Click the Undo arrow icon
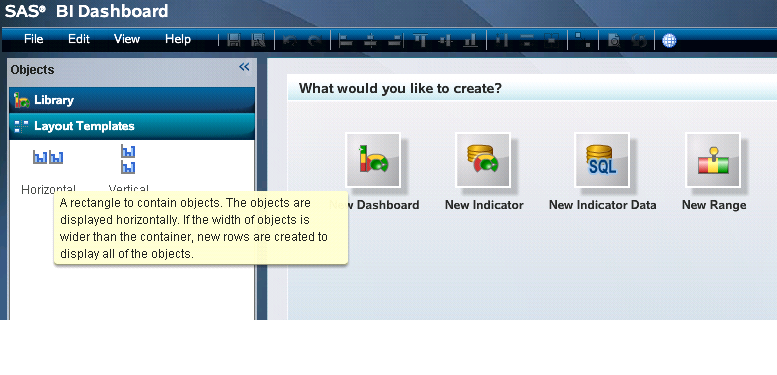Image resolution: width=777 pixels, height=375 pixels. (x=290, y=41)
